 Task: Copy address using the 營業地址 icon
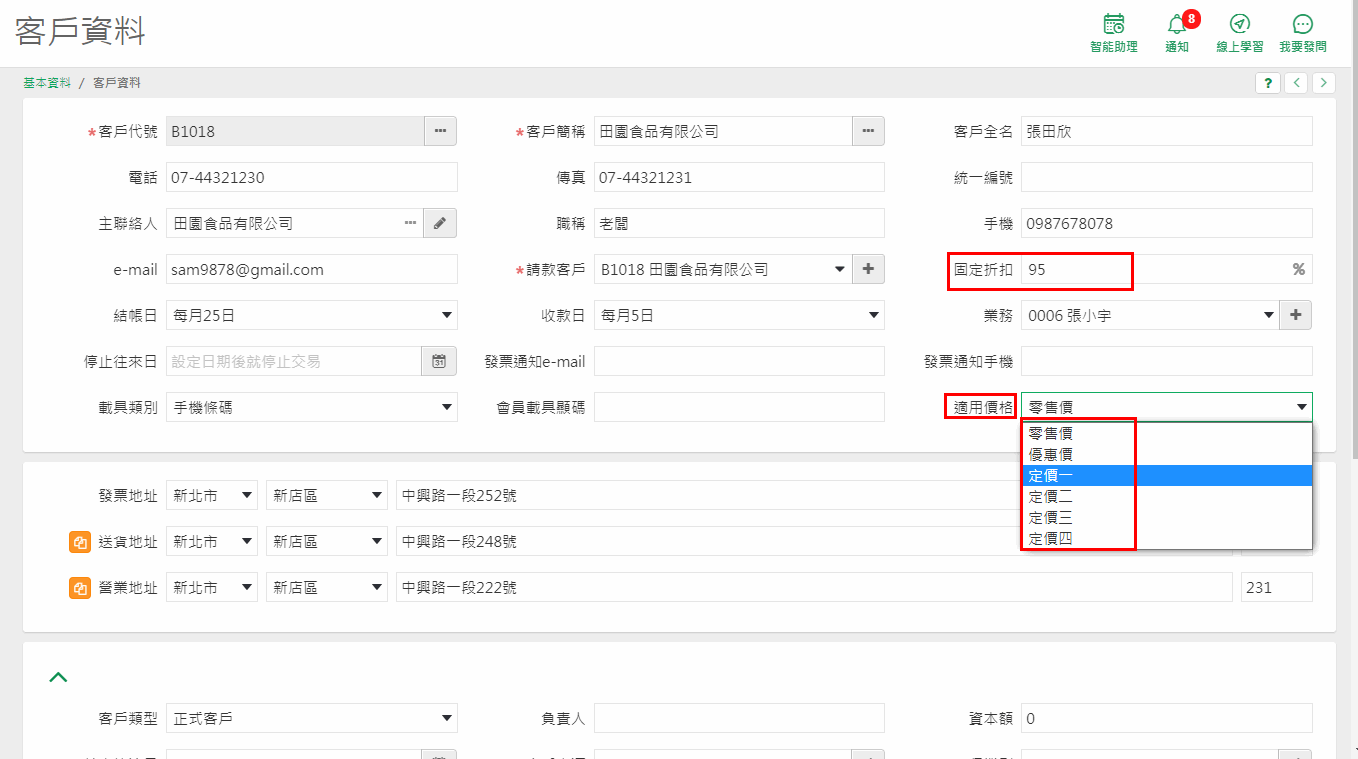pyautogui.click(x=80, y=588)
